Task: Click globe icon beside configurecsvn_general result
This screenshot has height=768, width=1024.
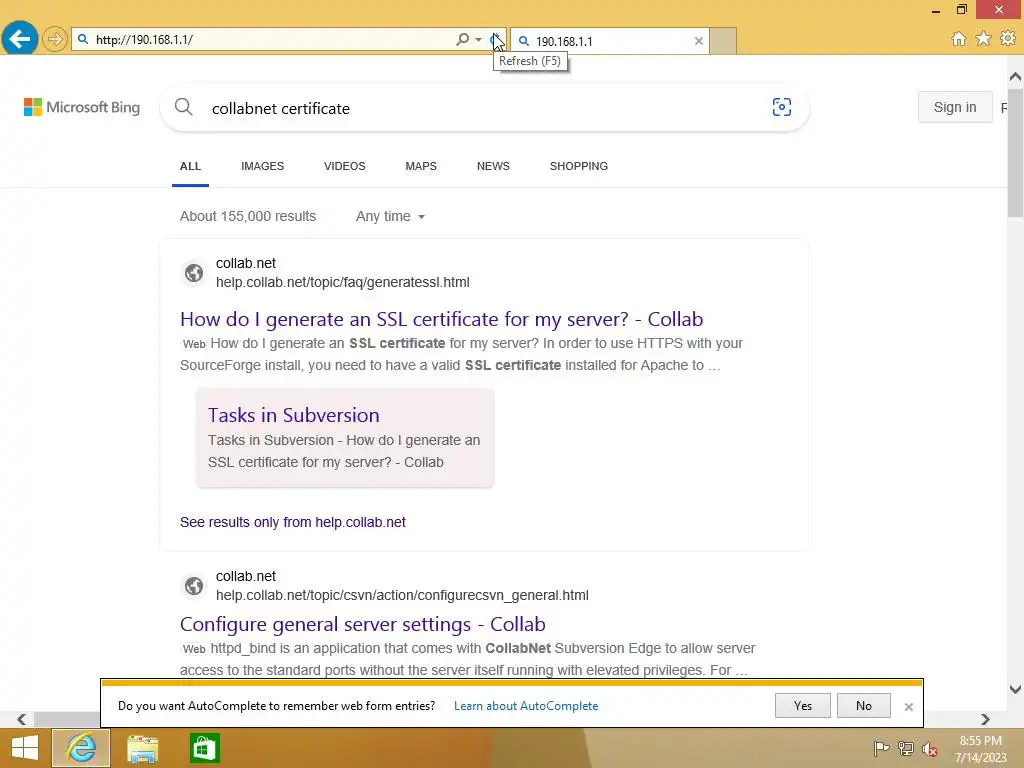Action: (x=194, y=586)
